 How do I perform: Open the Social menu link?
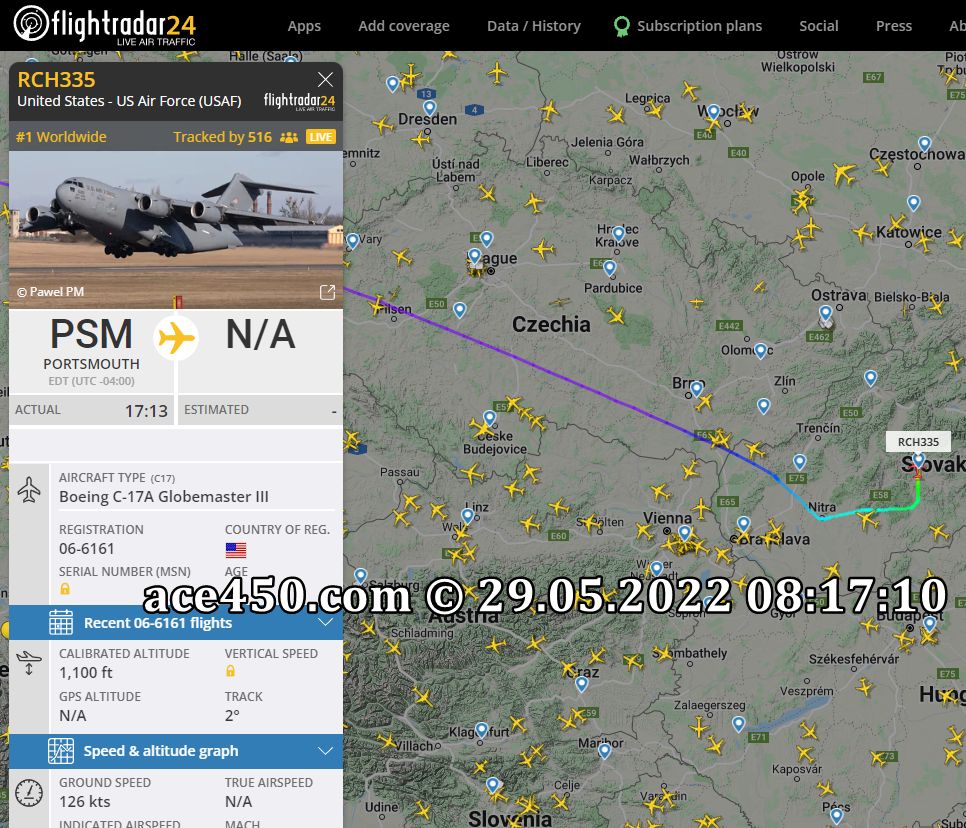coord(818,26)
